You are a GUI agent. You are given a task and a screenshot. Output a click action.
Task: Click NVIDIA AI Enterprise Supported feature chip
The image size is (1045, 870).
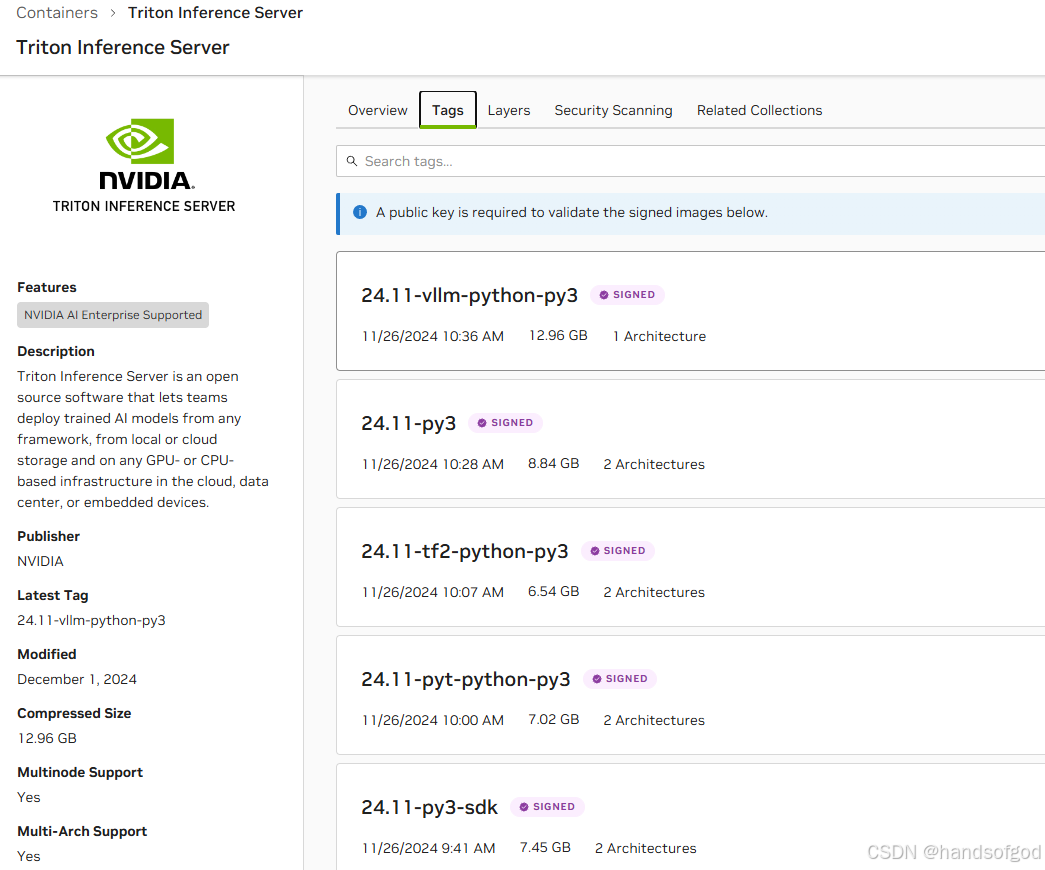tap(113, 315)
